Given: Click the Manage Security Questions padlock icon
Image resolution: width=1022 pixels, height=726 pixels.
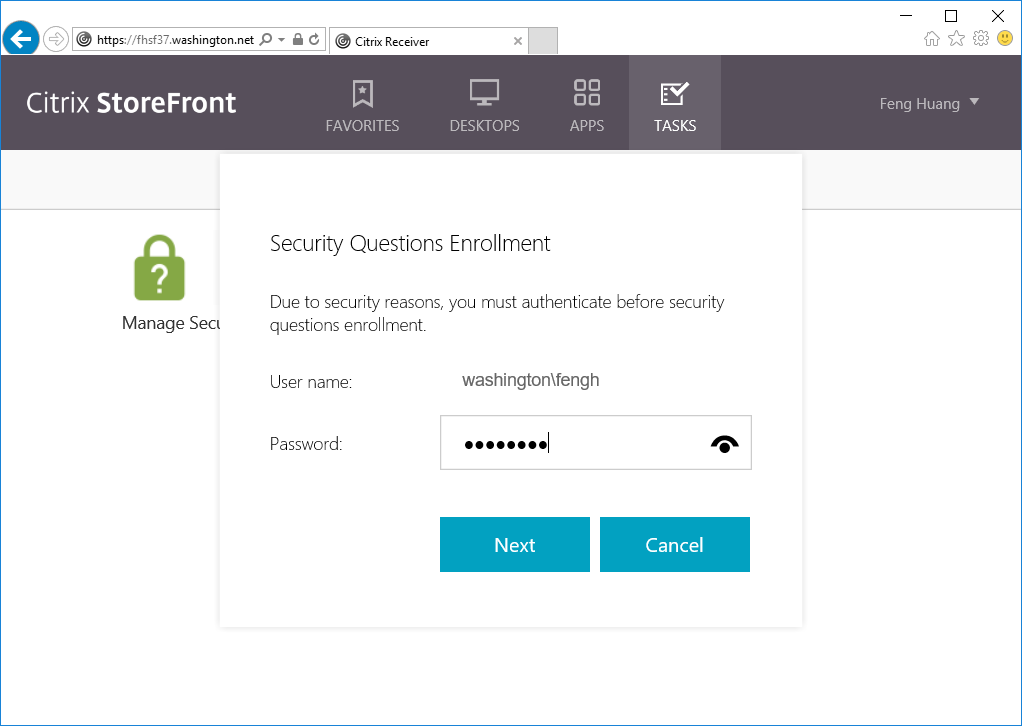Looking at the screenshot, I should click(160, 268).
